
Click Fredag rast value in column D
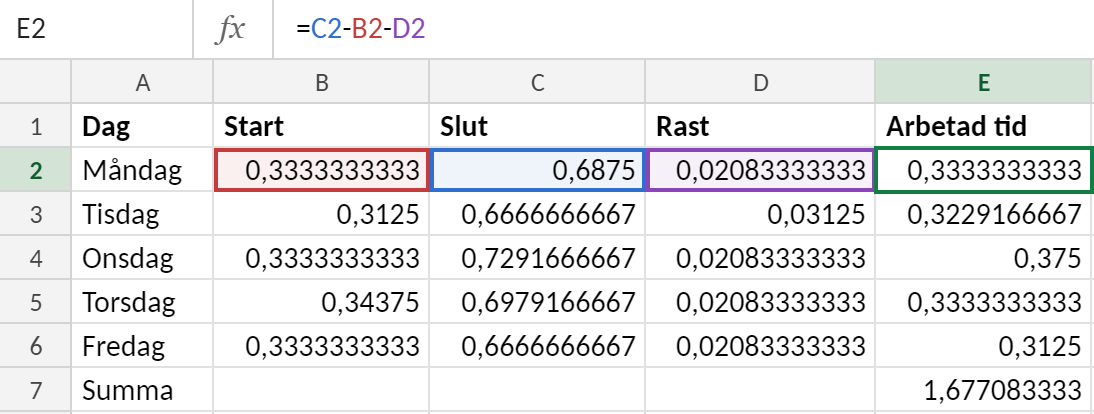[x=760, y=346]
